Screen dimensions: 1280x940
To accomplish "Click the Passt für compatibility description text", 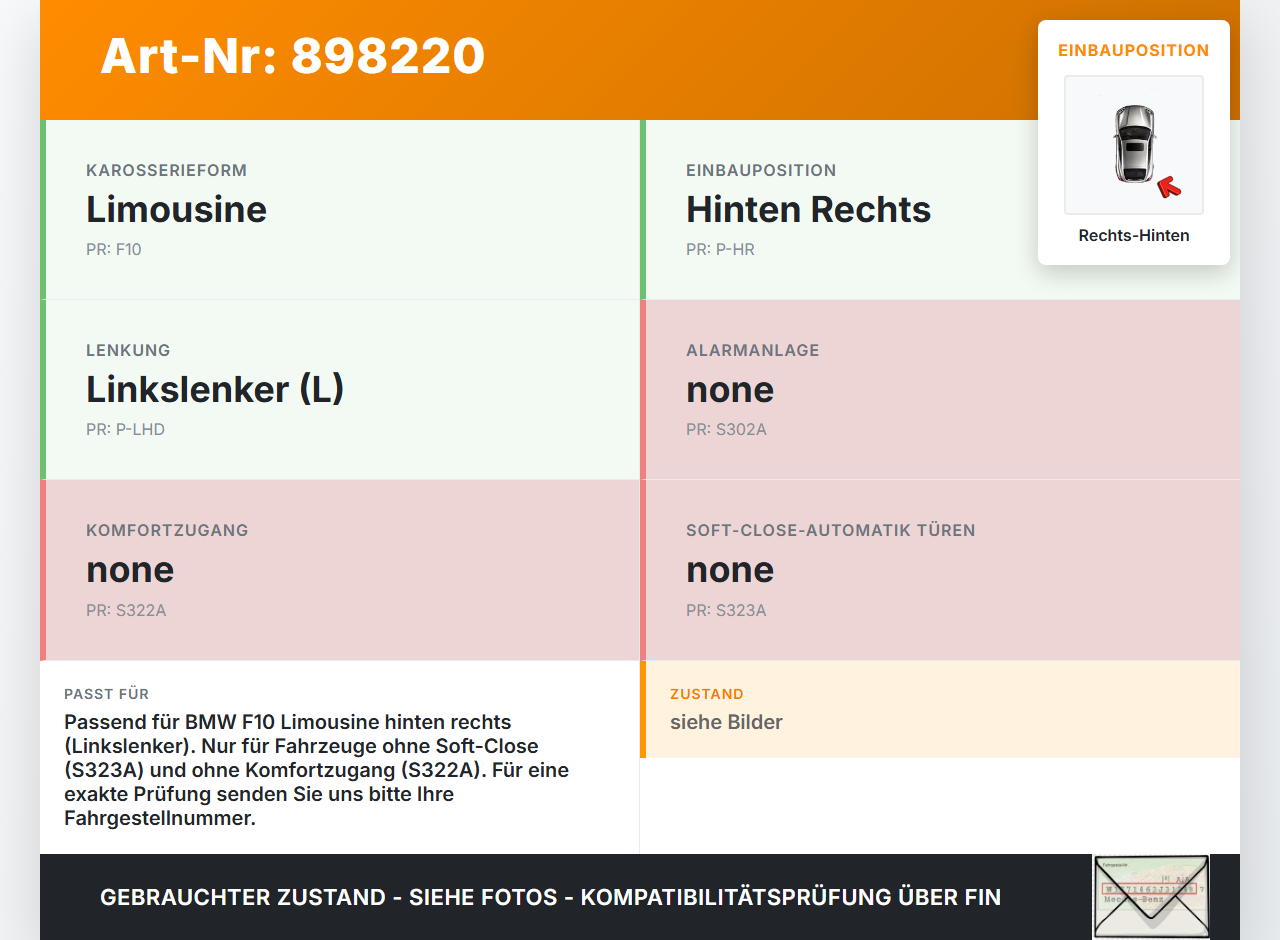I will click(x=317, y=770).
